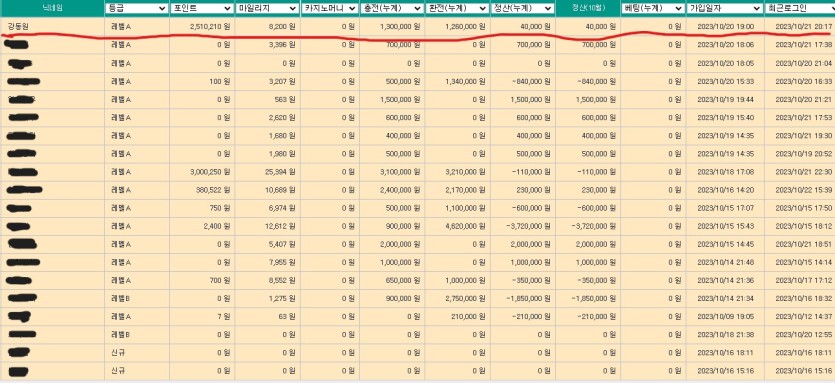
Task: Select the withdrawal cell 3,210,000 원
Action: click(465, 172)
